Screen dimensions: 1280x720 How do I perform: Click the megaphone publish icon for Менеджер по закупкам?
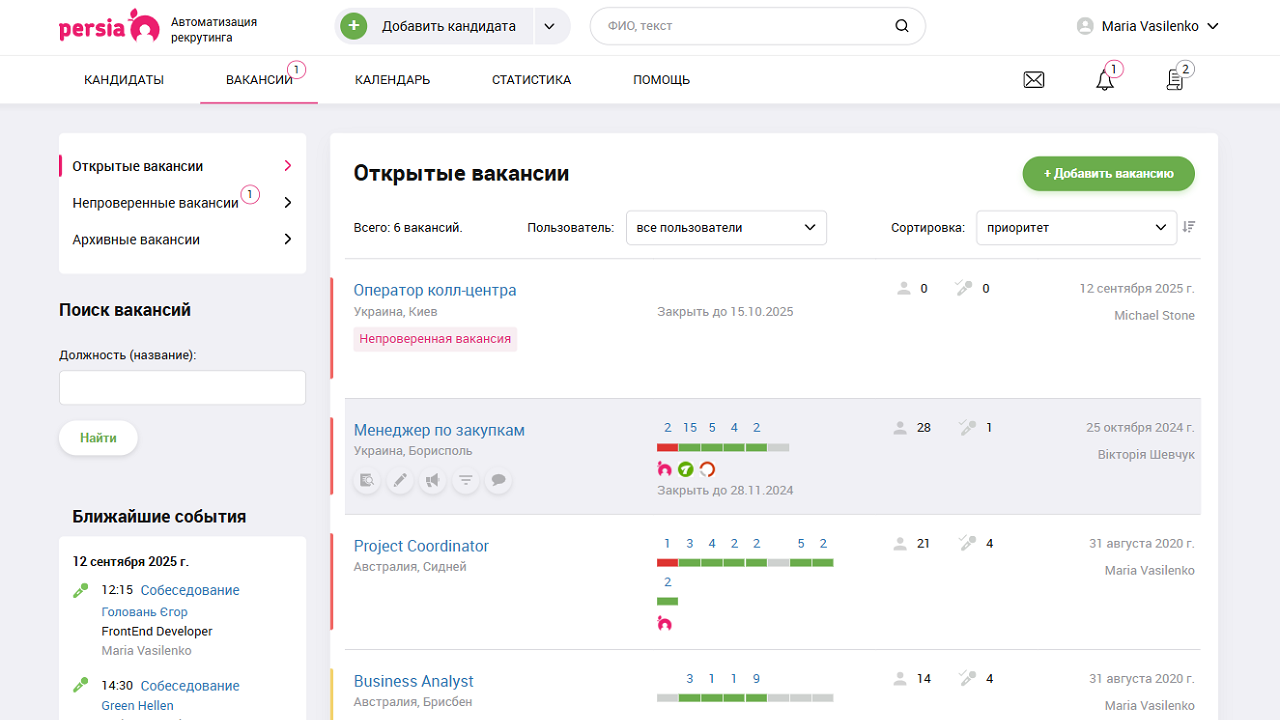click(x=432, y=481)
